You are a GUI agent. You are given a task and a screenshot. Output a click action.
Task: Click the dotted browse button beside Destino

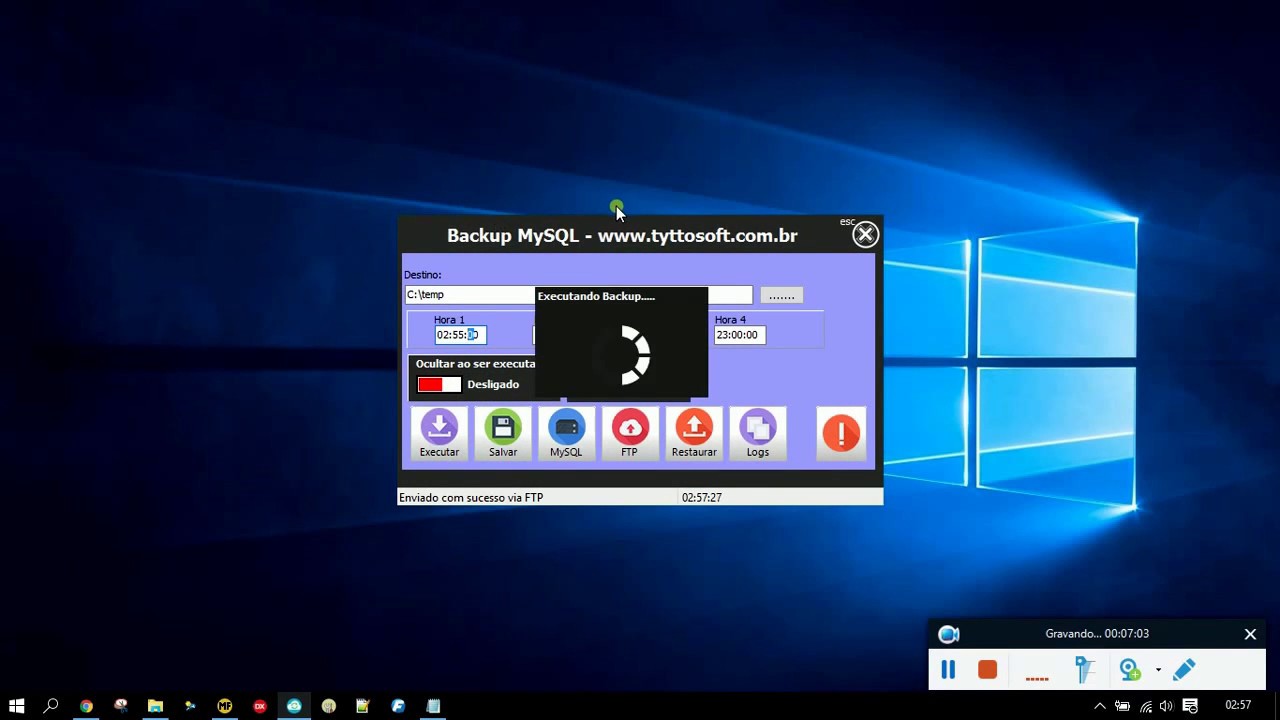tap(781, 295)
